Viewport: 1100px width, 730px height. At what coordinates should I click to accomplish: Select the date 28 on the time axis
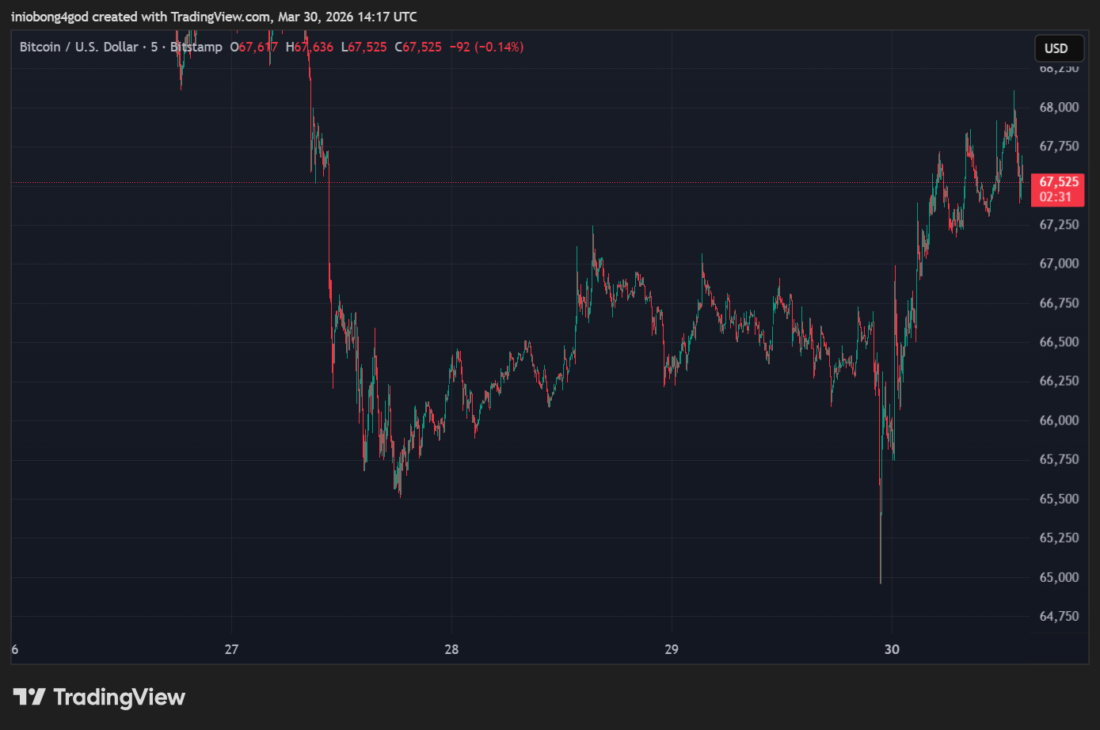(x=452, y=649)
